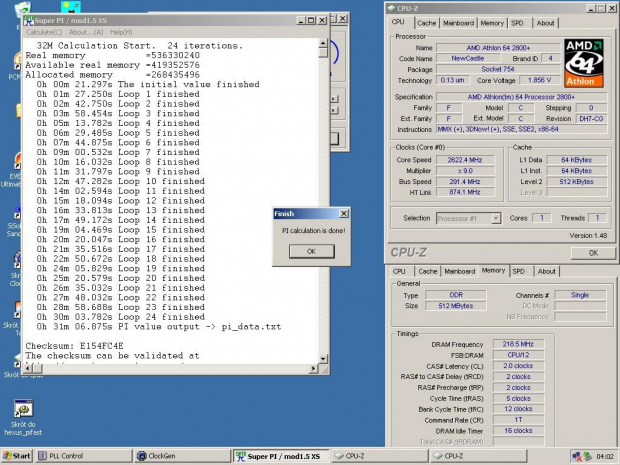Click the CAS# Latency value 2.0 clocks
Image resolution: width=620 pixels, height=465 pixels.
coord(518,366)
